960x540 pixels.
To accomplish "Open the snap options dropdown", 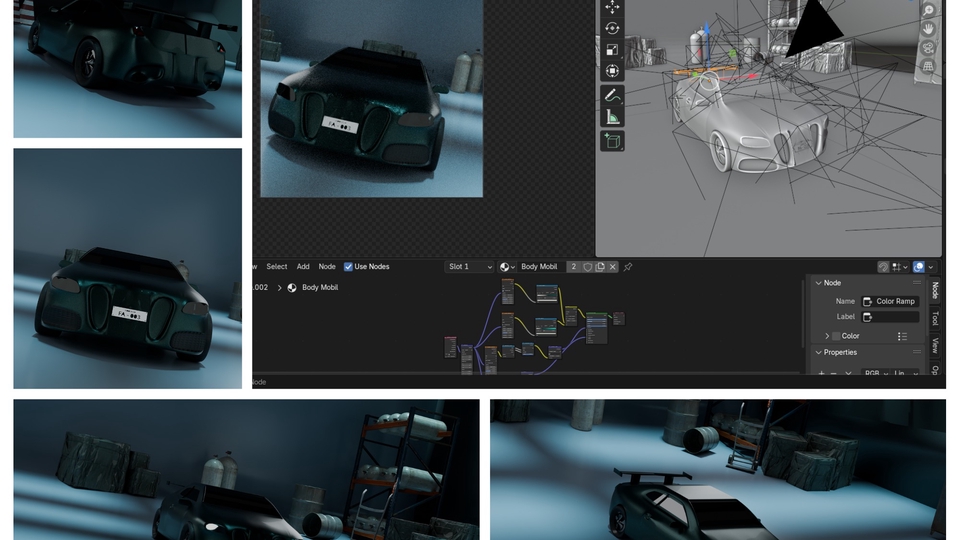I will pyautogui.click(x=899, y=267).
